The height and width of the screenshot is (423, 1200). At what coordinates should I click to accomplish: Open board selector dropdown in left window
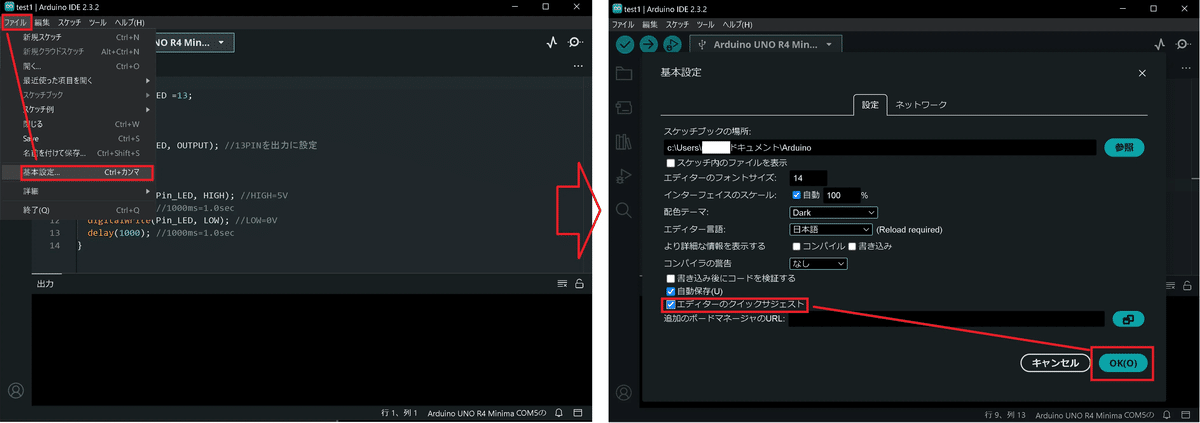196,42
